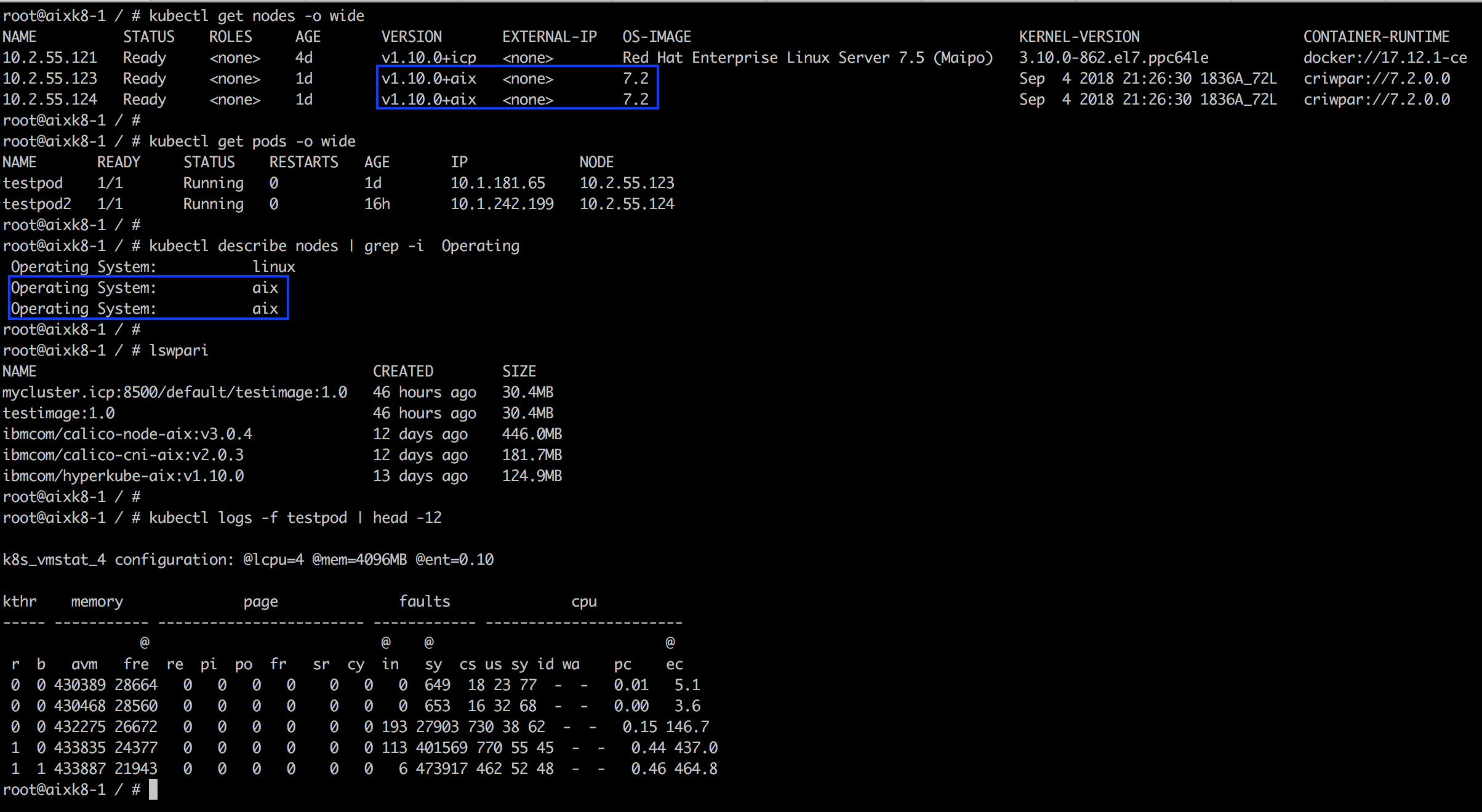Click mycluster.icp:8500/default/testimage:1.0 entry
The height and width of the screenshot is (812, 1482).
[175, 392]
